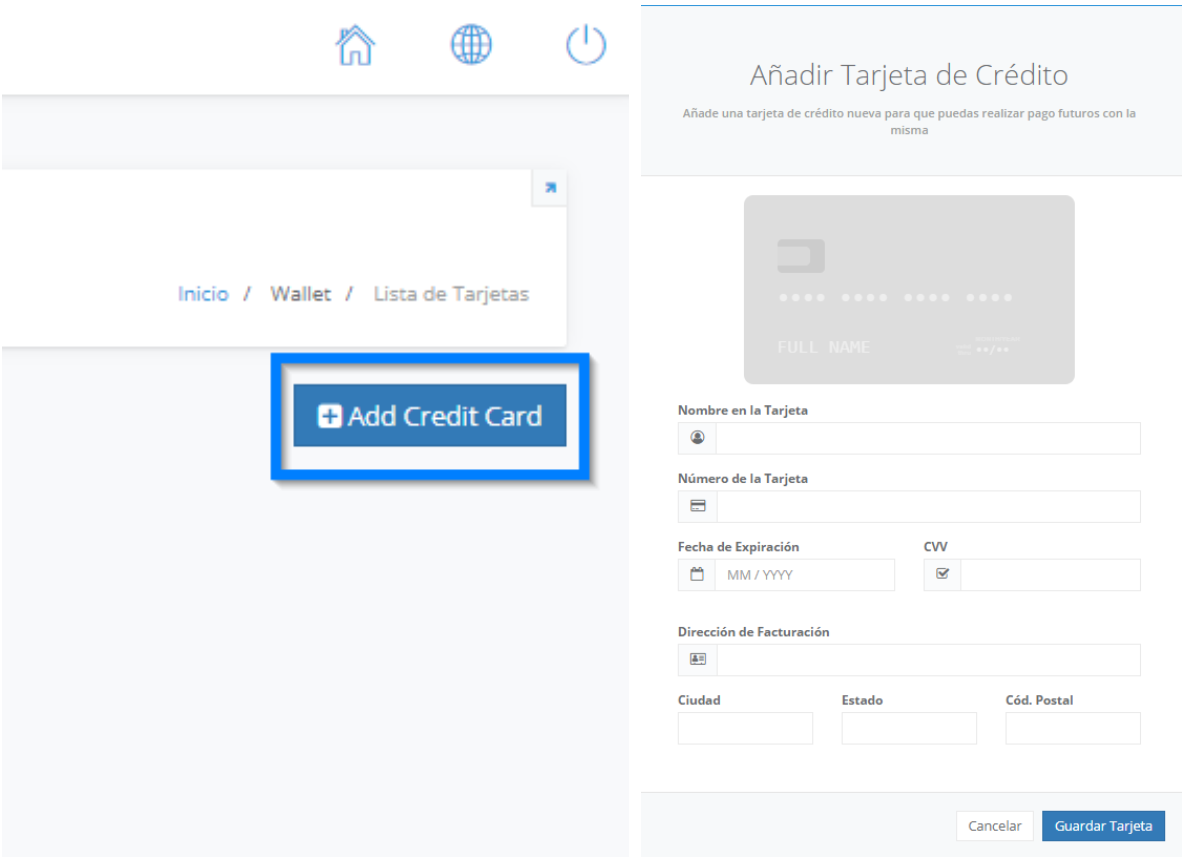Click the user icon beside Nombre en la Tarjeta
This screenshot has width=1188, height=857.
click(x=697, y=438)
